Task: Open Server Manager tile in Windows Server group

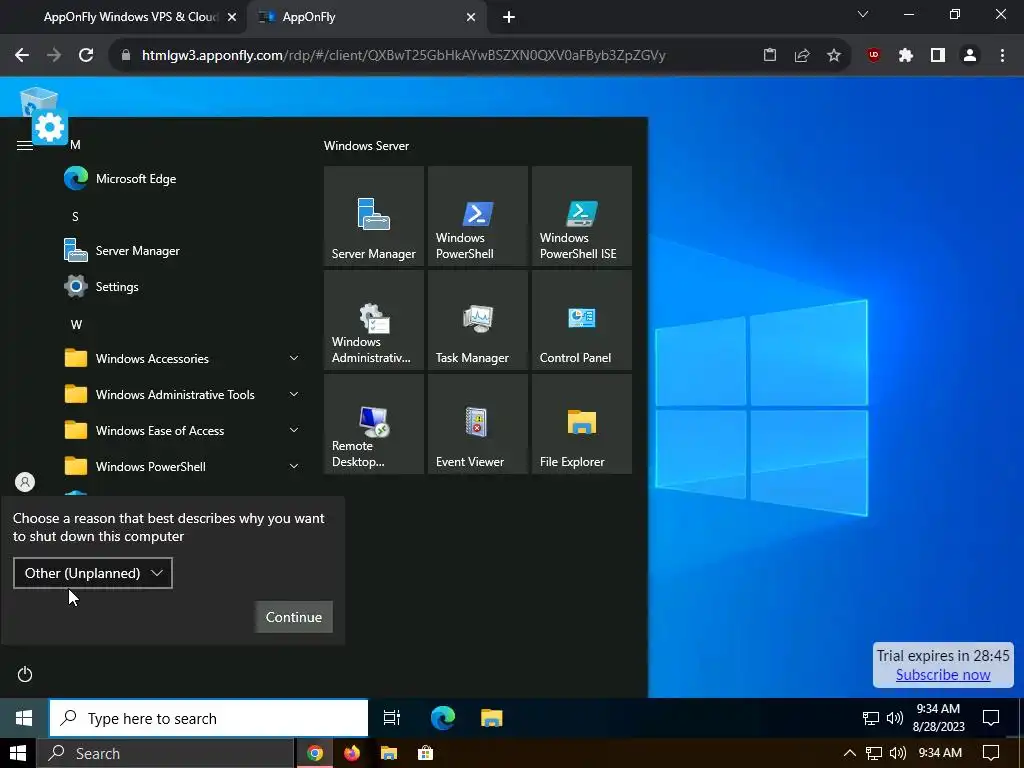Action: (374, 216)
